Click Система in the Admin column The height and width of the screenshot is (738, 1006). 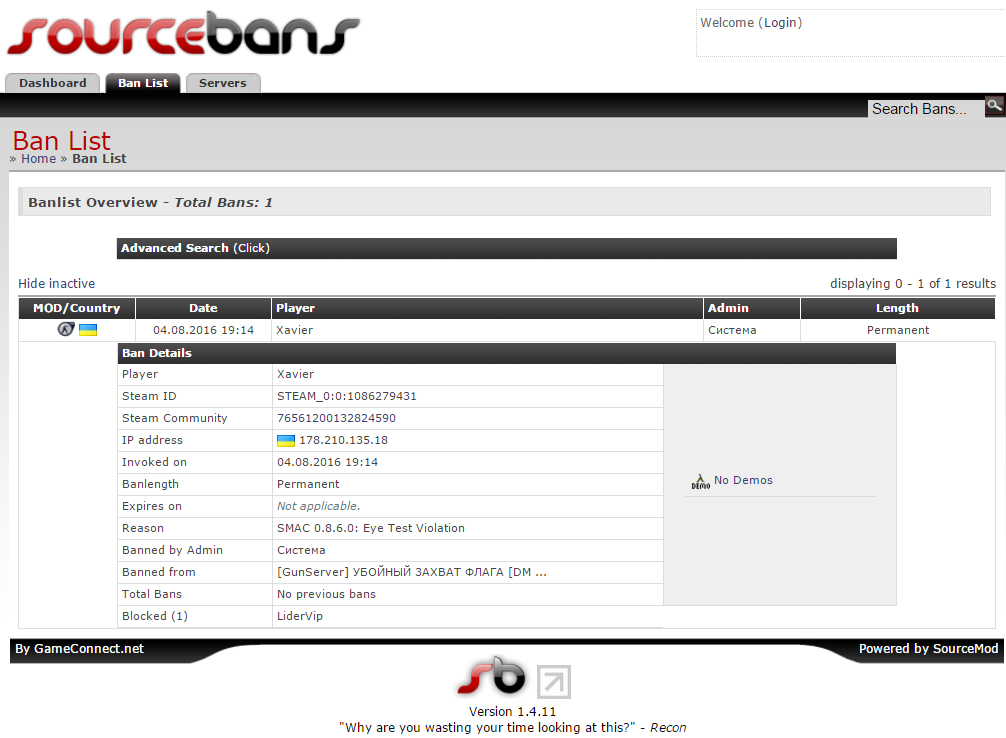(x=732, y=330)
